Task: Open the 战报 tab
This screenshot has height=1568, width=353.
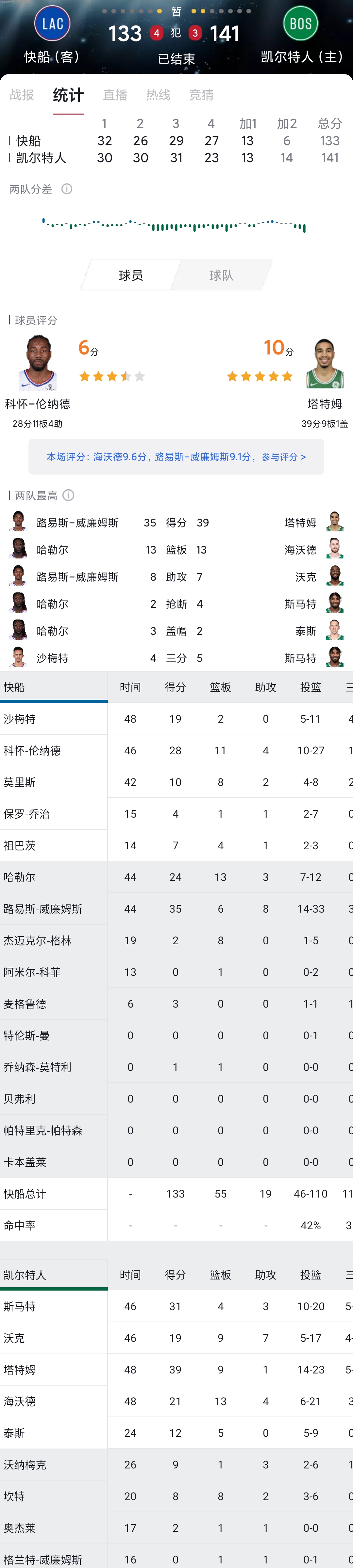Action: [22, 95]
